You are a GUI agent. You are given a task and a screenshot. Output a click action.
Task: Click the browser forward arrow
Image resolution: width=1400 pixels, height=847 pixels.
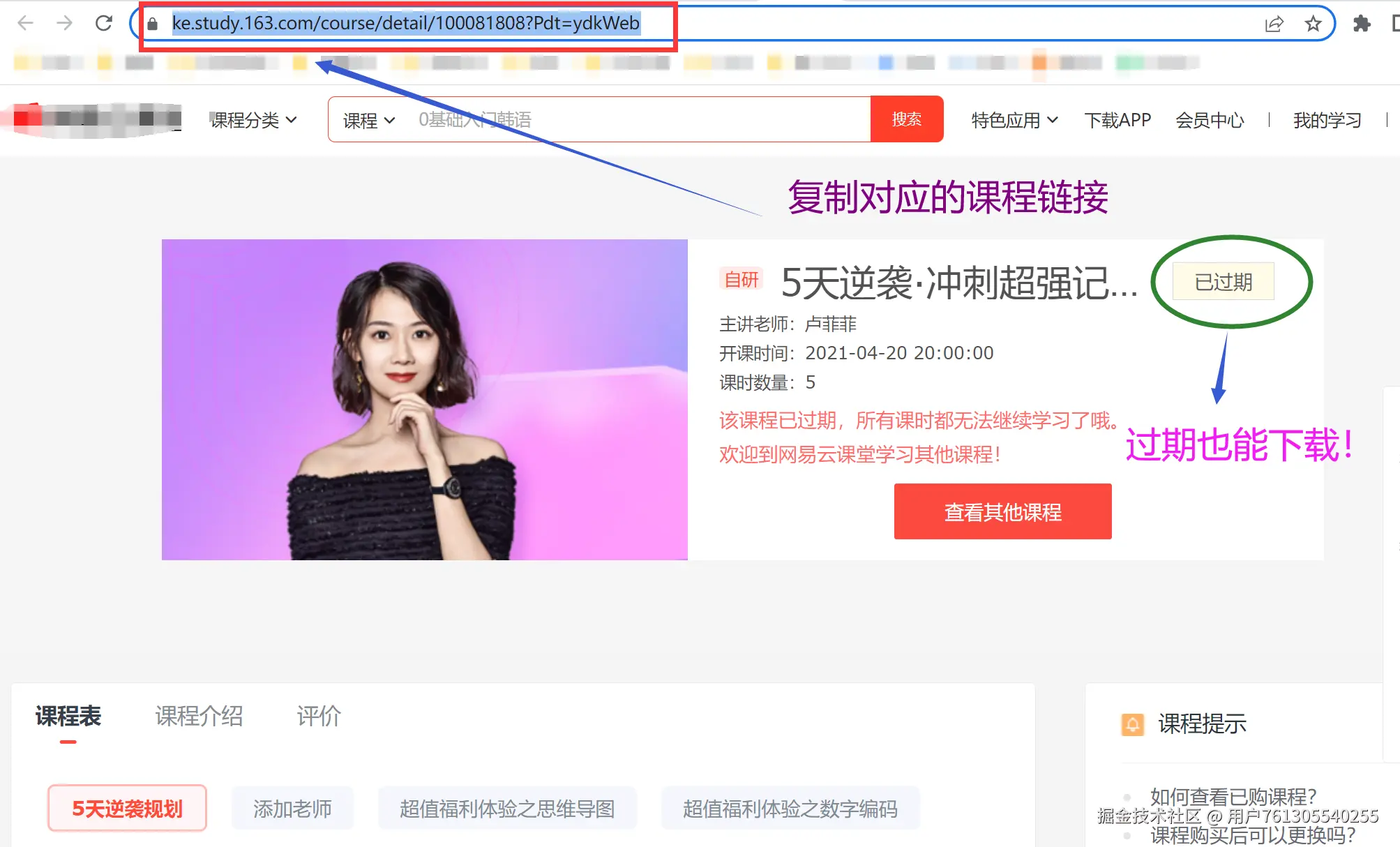(64, 23)
